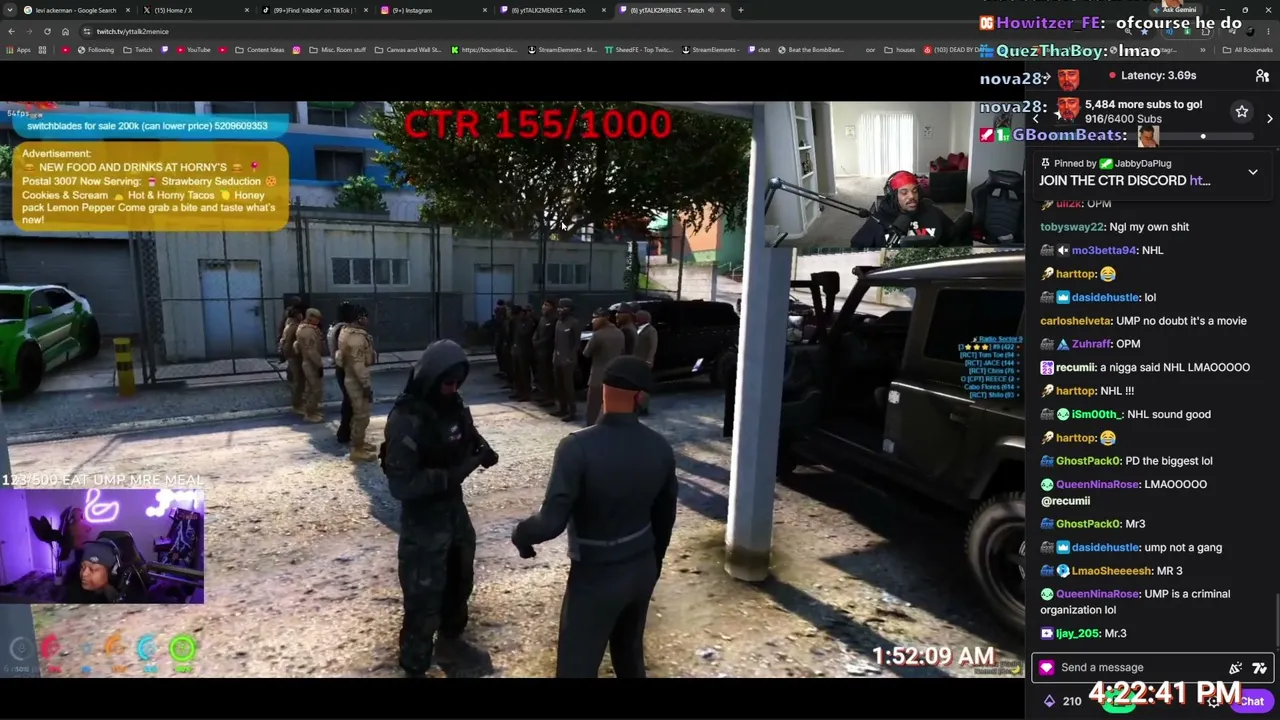
Task: Go to the next chat highlight card
Action: point(1269,119)
